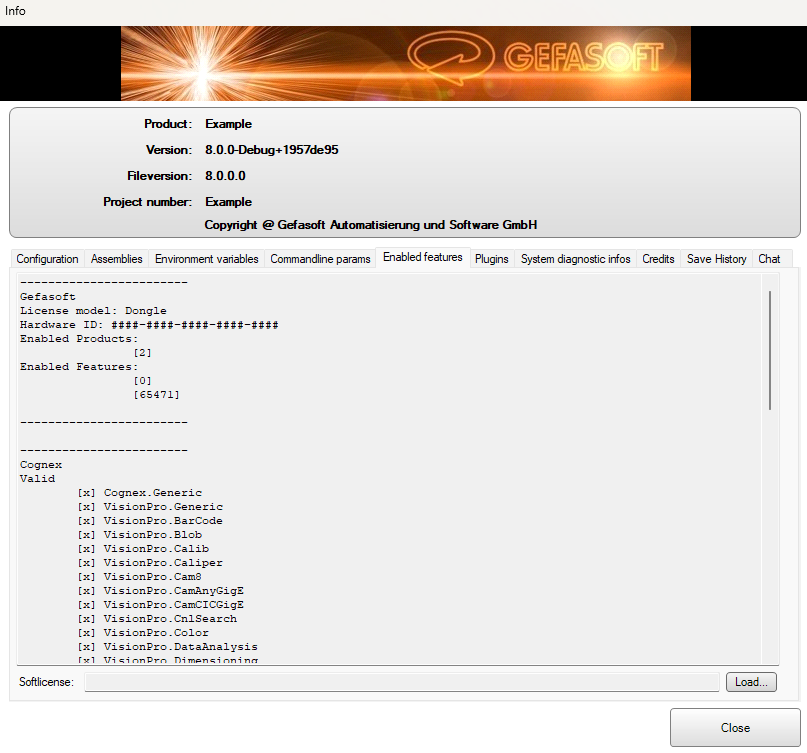Click the [2] enabled product entry
This screenshot has width=807, height=753.
tap(143, 353)
